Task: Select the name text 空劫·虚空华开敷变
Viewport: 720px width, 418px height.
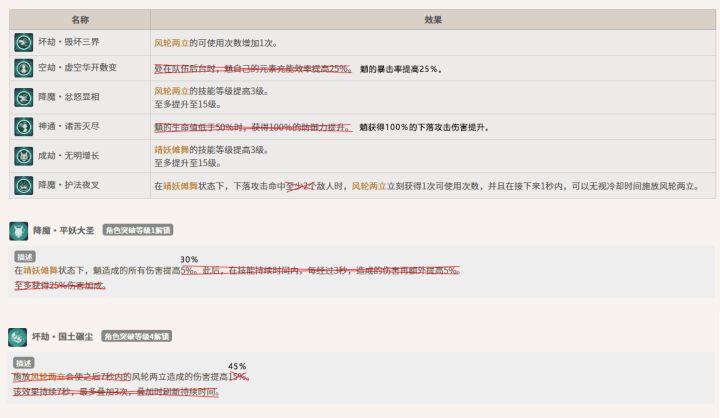Action: 78,68
